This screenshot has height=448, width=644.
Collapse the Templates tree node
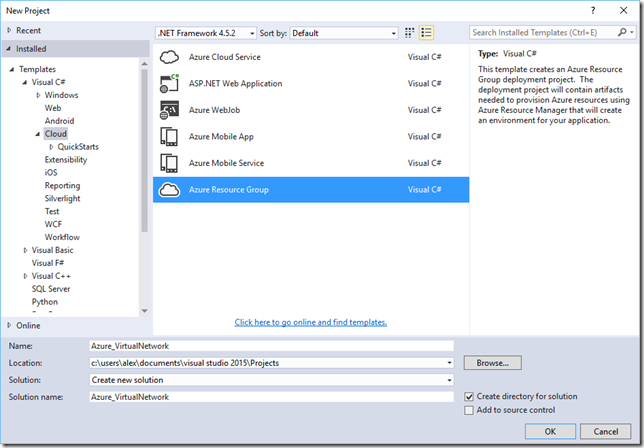12,69
